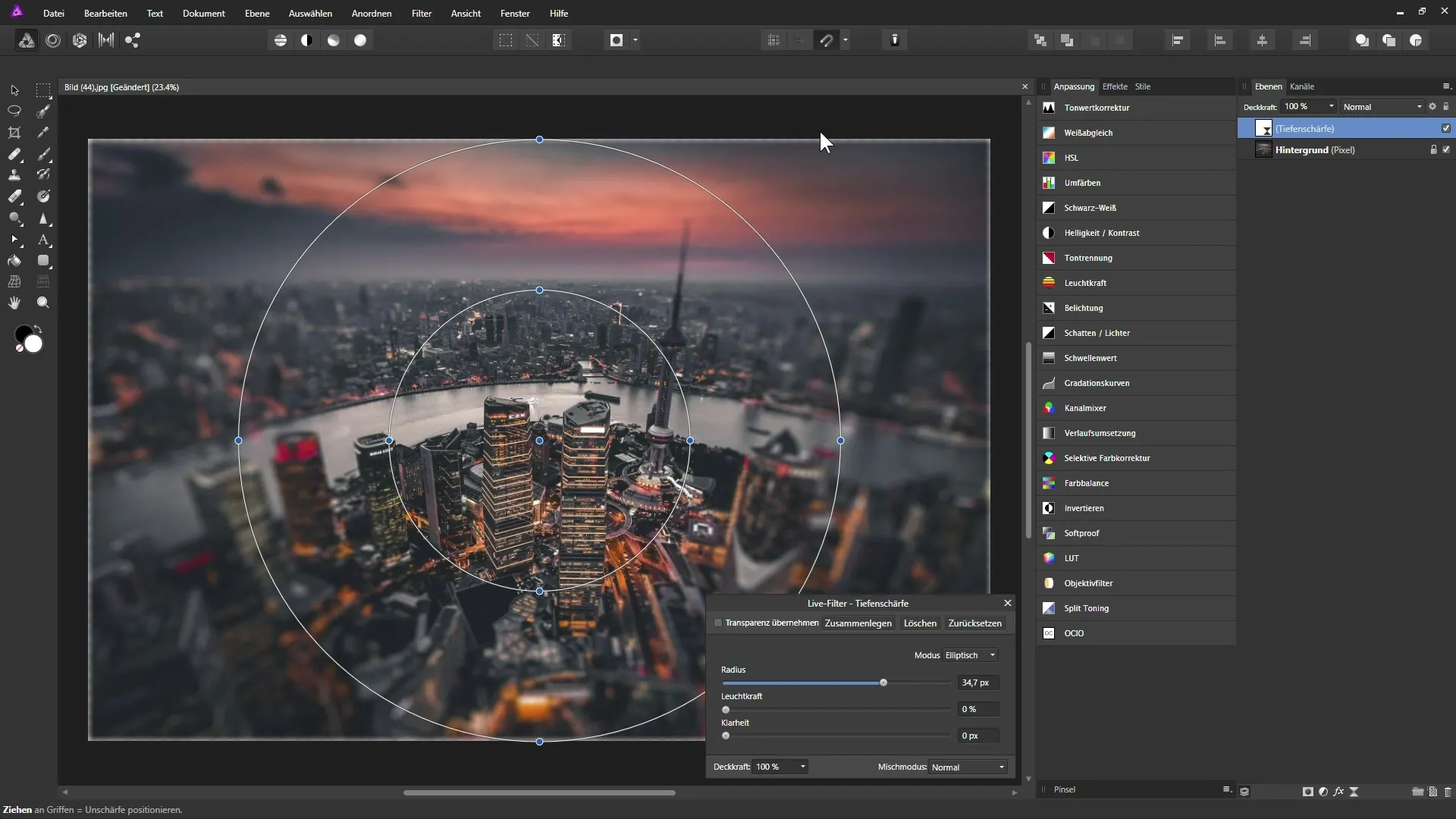This screenshot has height=819, width=1456.
Task: Open Deckkraft opacity dropdown in Layers panel
Action: [x=1308, y=107]
